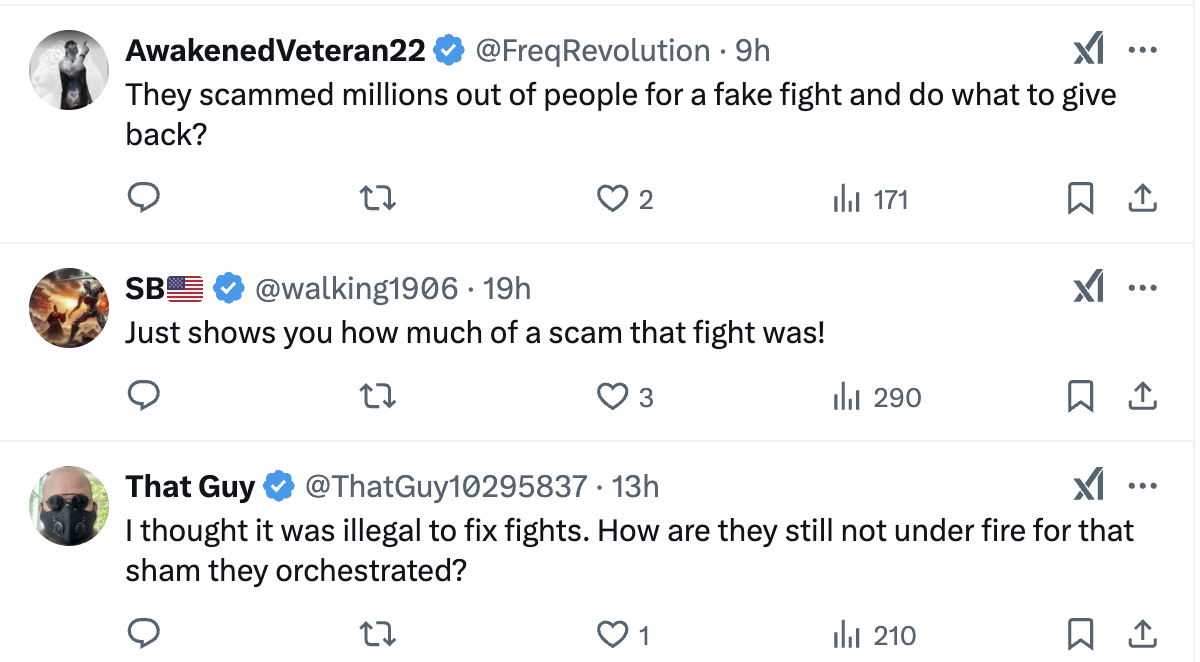Repost the walking1906 tweet
The height and width of the screenshot is (662, 1200).
[379, 397]
